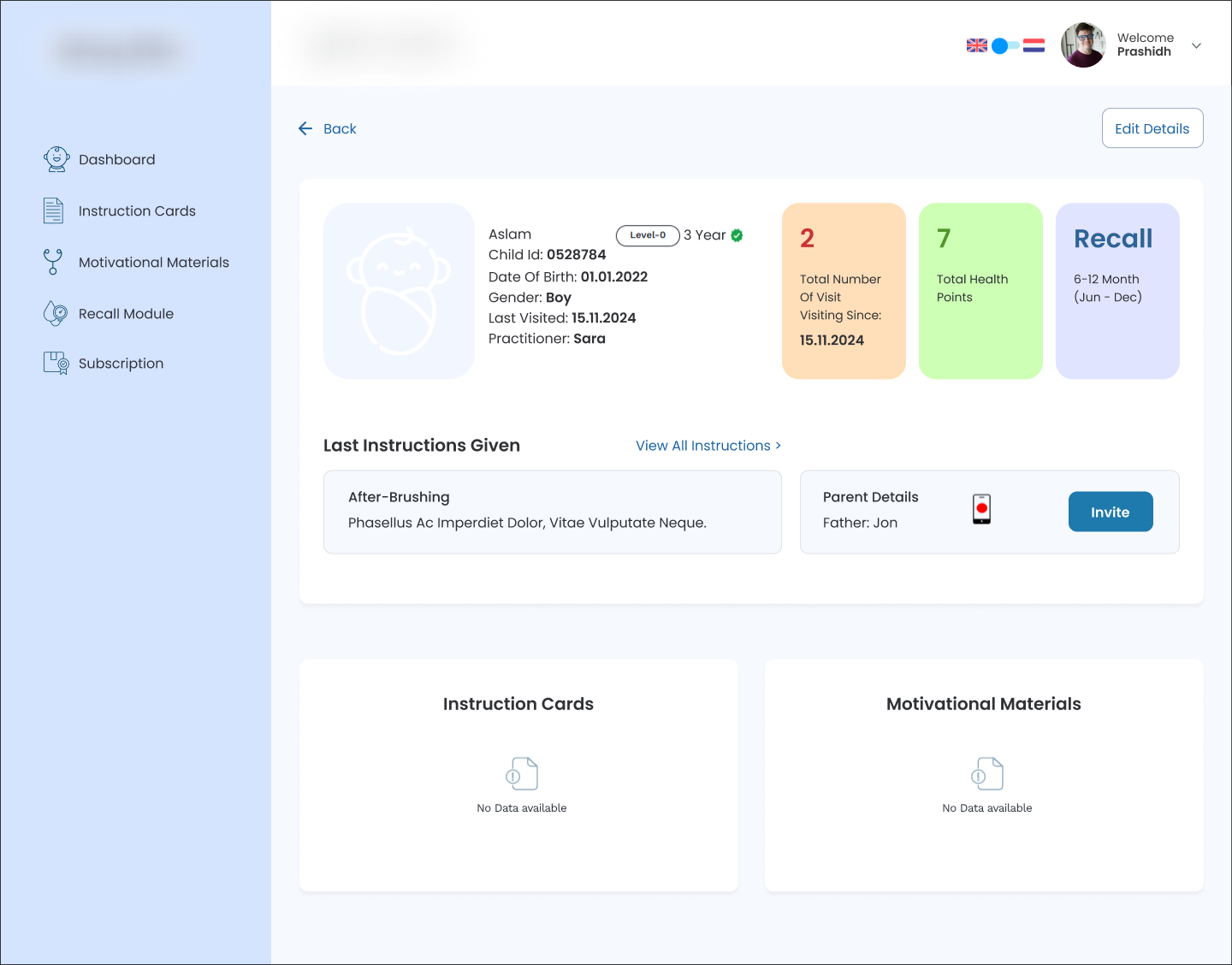Click the 'Welcome Prashidh' text

tap(1146, 44)
